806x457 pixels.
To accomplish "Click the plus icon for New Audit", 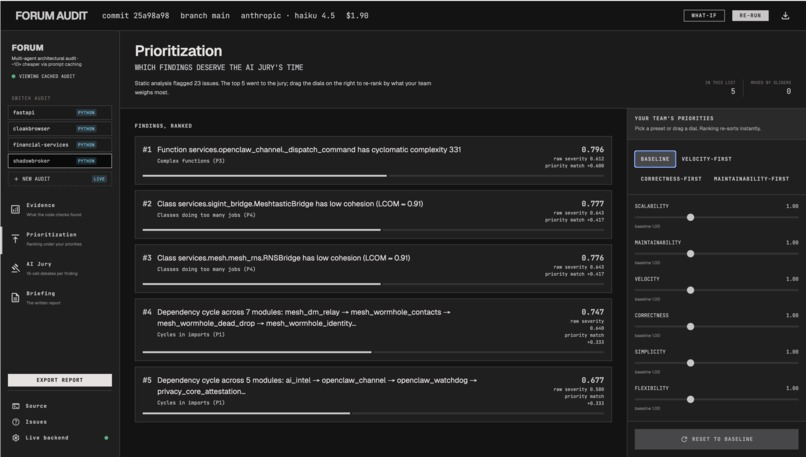I will click(x=16, y=179).
